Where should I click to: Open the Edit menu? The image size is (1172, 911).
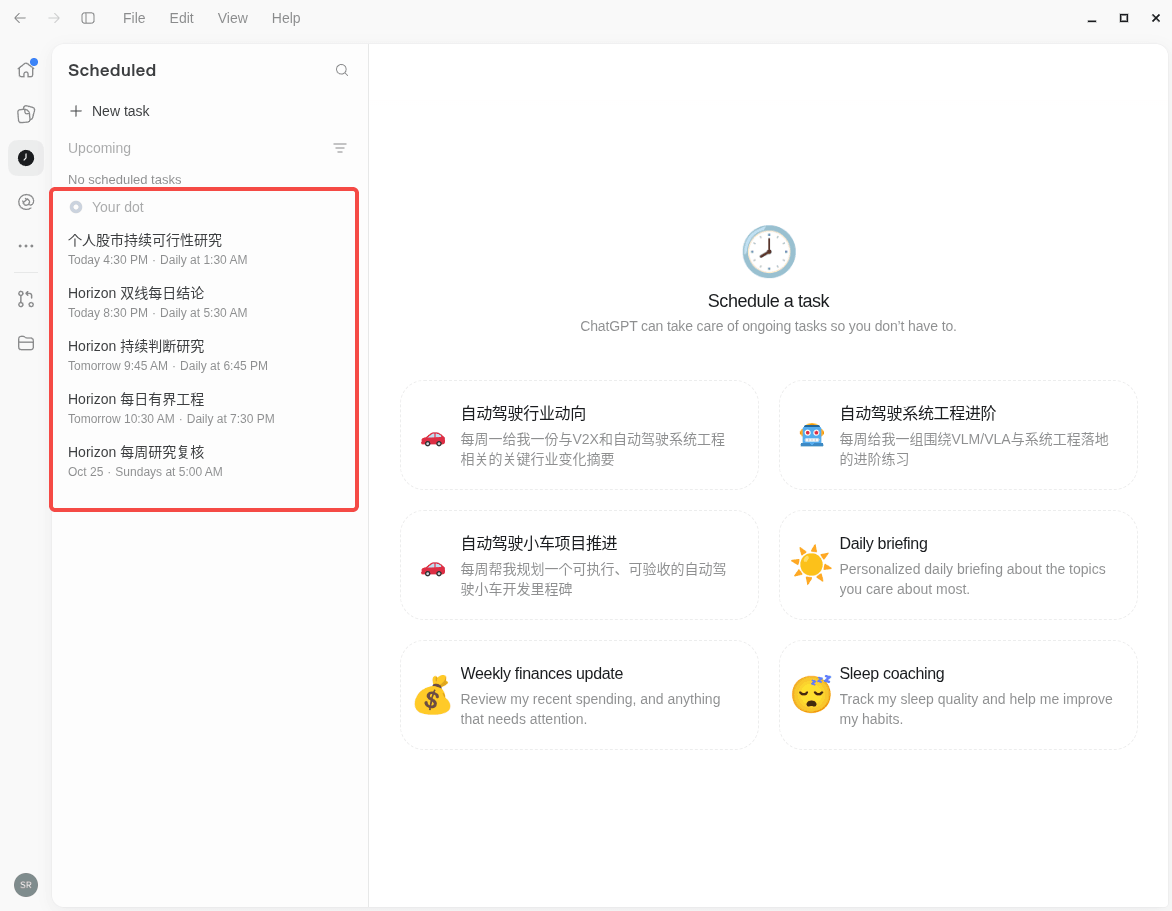[182, 18]
